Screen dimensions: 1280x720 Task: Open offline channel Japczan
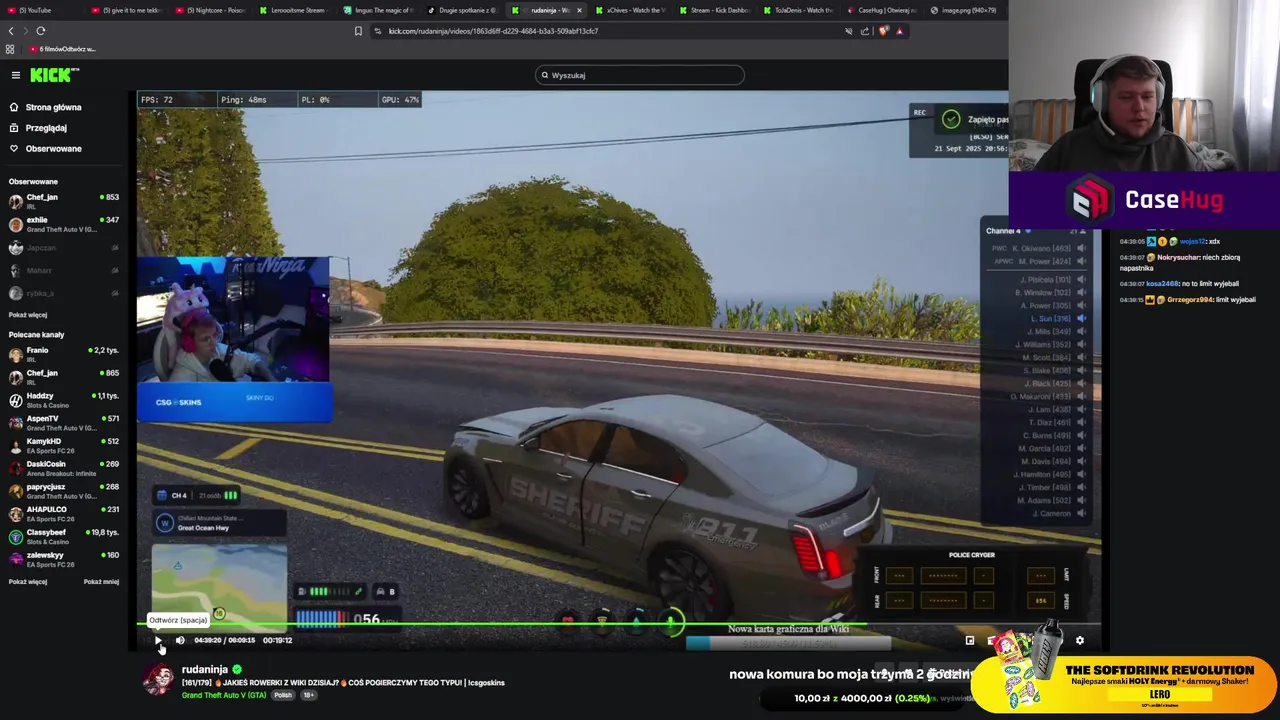point(64,247)
